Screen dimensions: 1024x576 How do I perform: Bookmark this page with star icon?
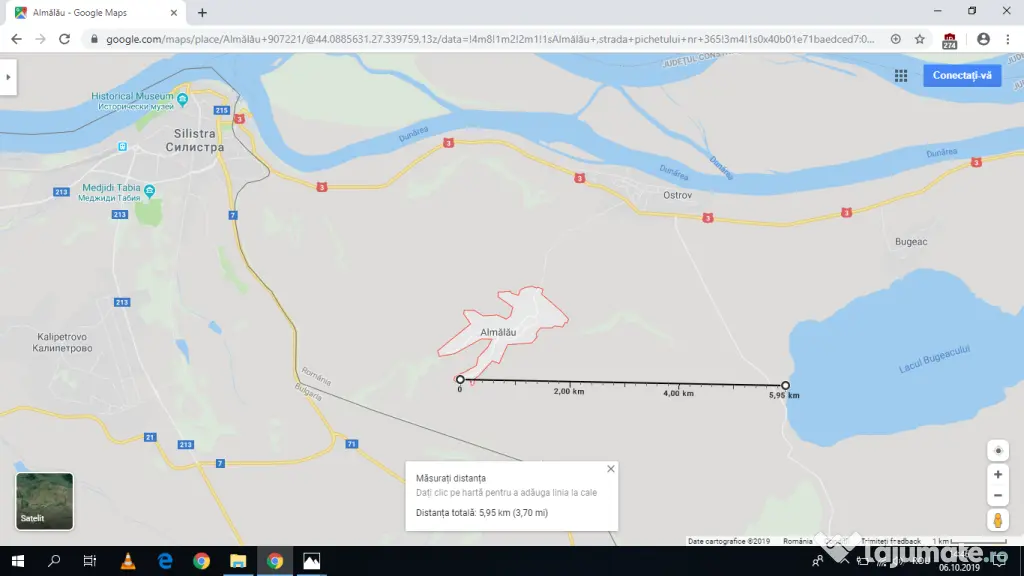920,39
